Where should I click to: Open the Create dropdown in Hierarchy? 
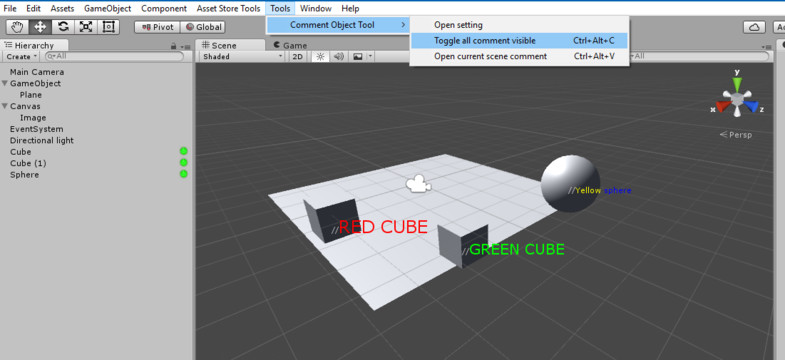pos(22,57)
